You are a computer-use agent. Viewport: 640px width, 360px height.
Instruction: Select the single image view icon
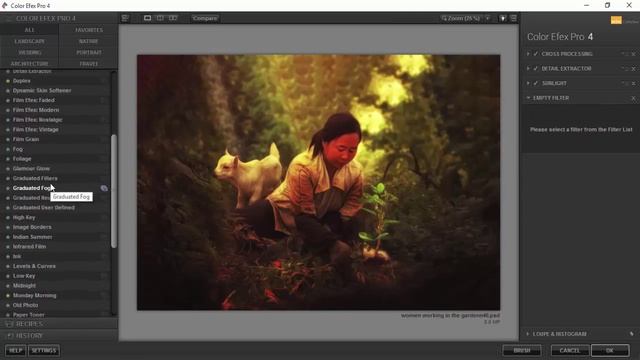click(x=147, y=18)
